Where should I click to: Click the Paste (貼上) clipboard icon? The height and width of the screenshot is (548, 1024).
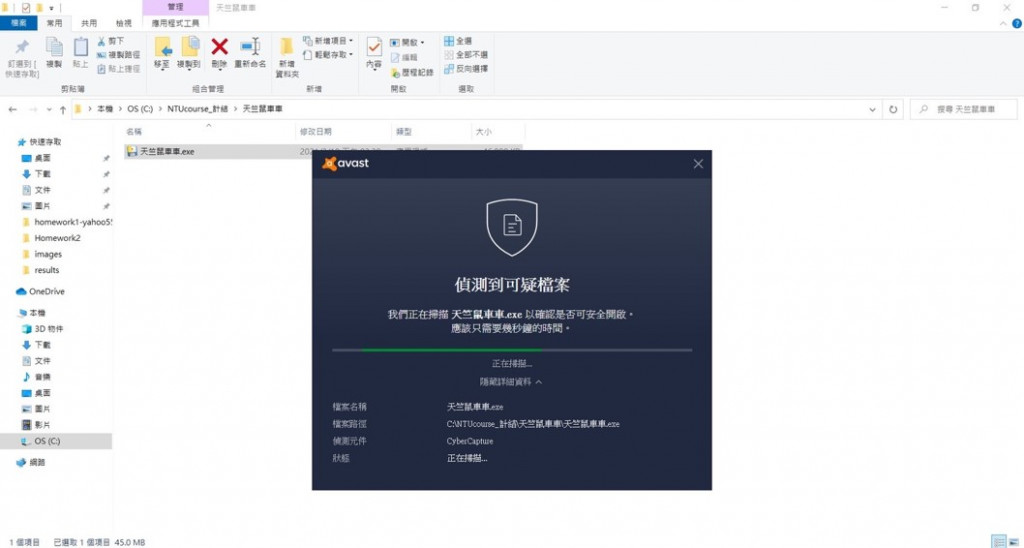pyautogui.click(x=80, y=53)
